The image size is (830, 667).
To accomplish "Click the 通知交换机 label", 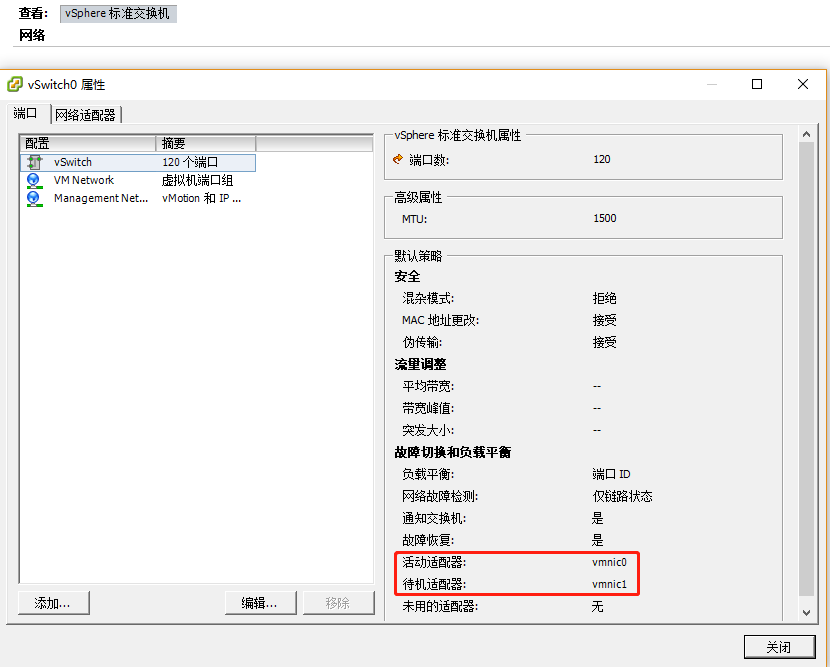I will tap(434, 518).
